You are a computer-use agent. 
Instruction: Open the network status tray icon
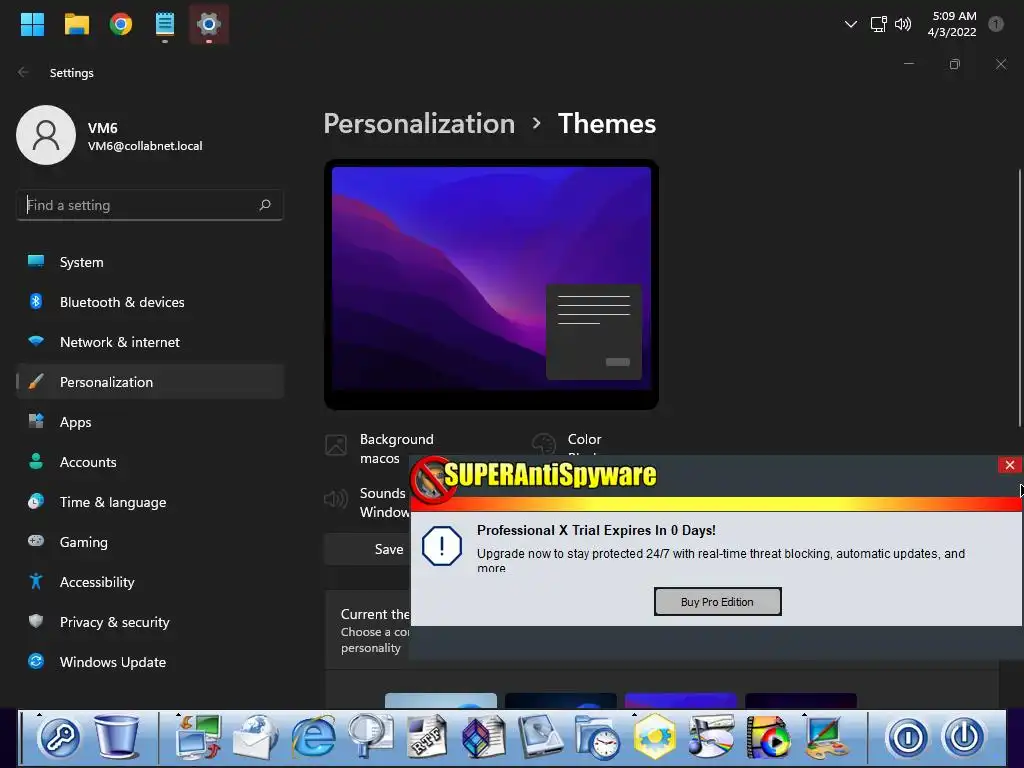coord(878,24)
